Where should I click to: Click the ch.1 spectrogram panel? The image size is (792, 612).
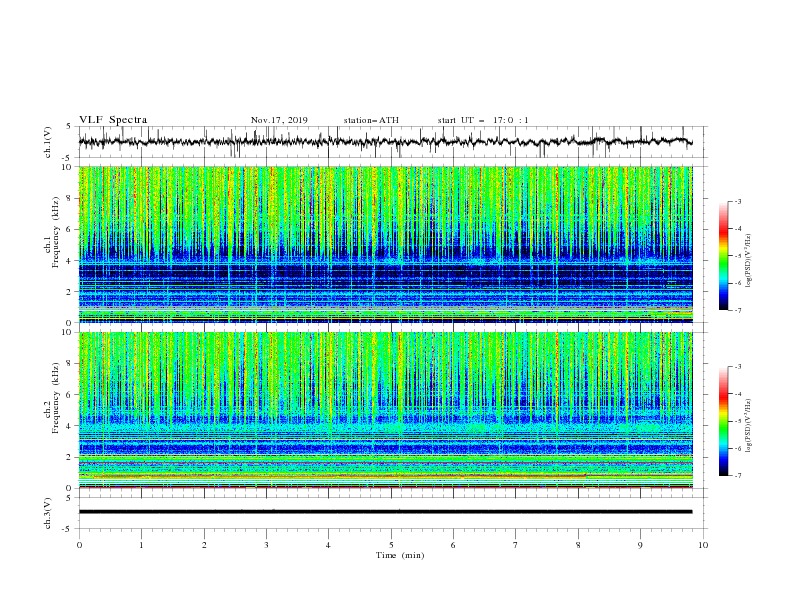(385, 244)
